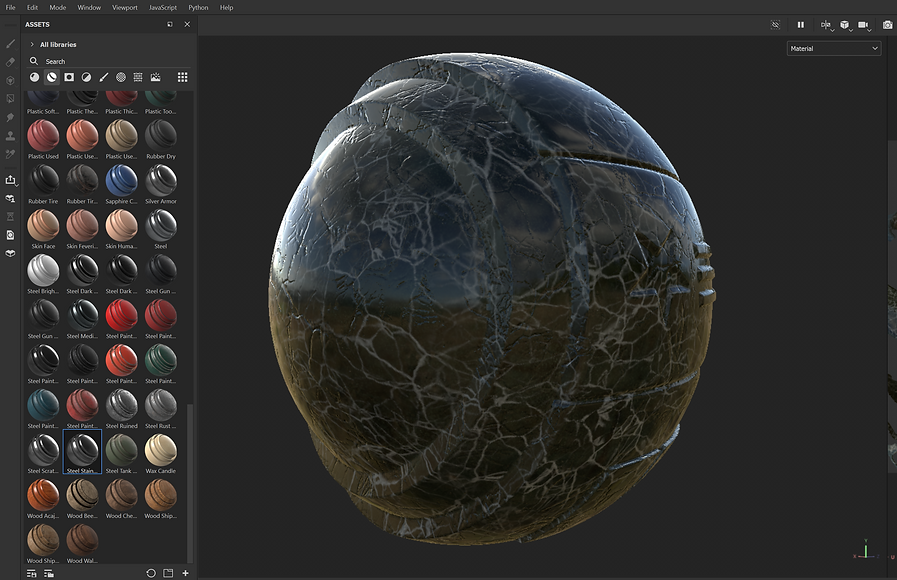Toggle the hidden-overlay icon left of pause

click(x=775, y=25)
